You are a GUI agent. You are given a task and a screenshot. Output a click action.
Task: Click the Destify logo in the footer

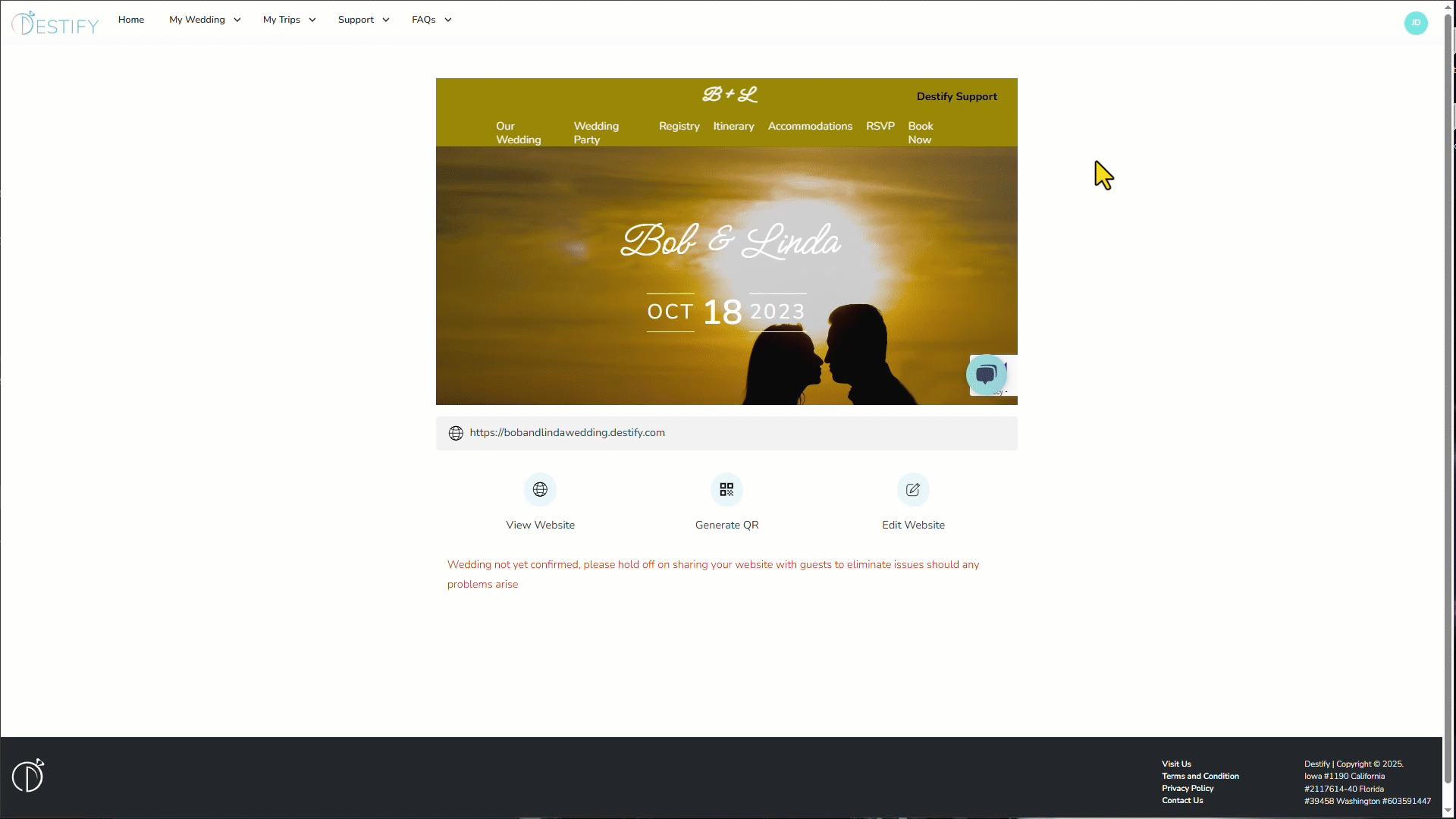[28, 775]
